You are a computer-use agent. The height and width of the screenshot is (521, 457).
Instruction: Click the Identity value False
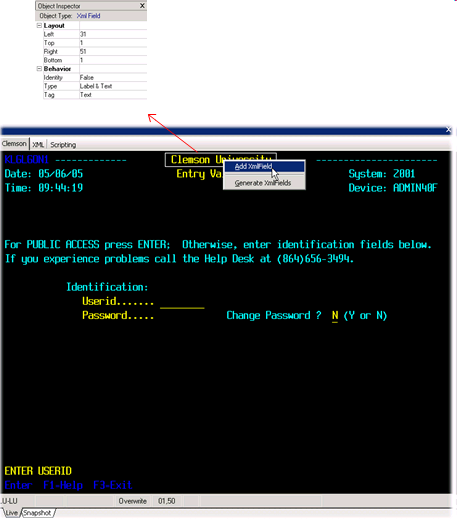[x=113, y=77]
